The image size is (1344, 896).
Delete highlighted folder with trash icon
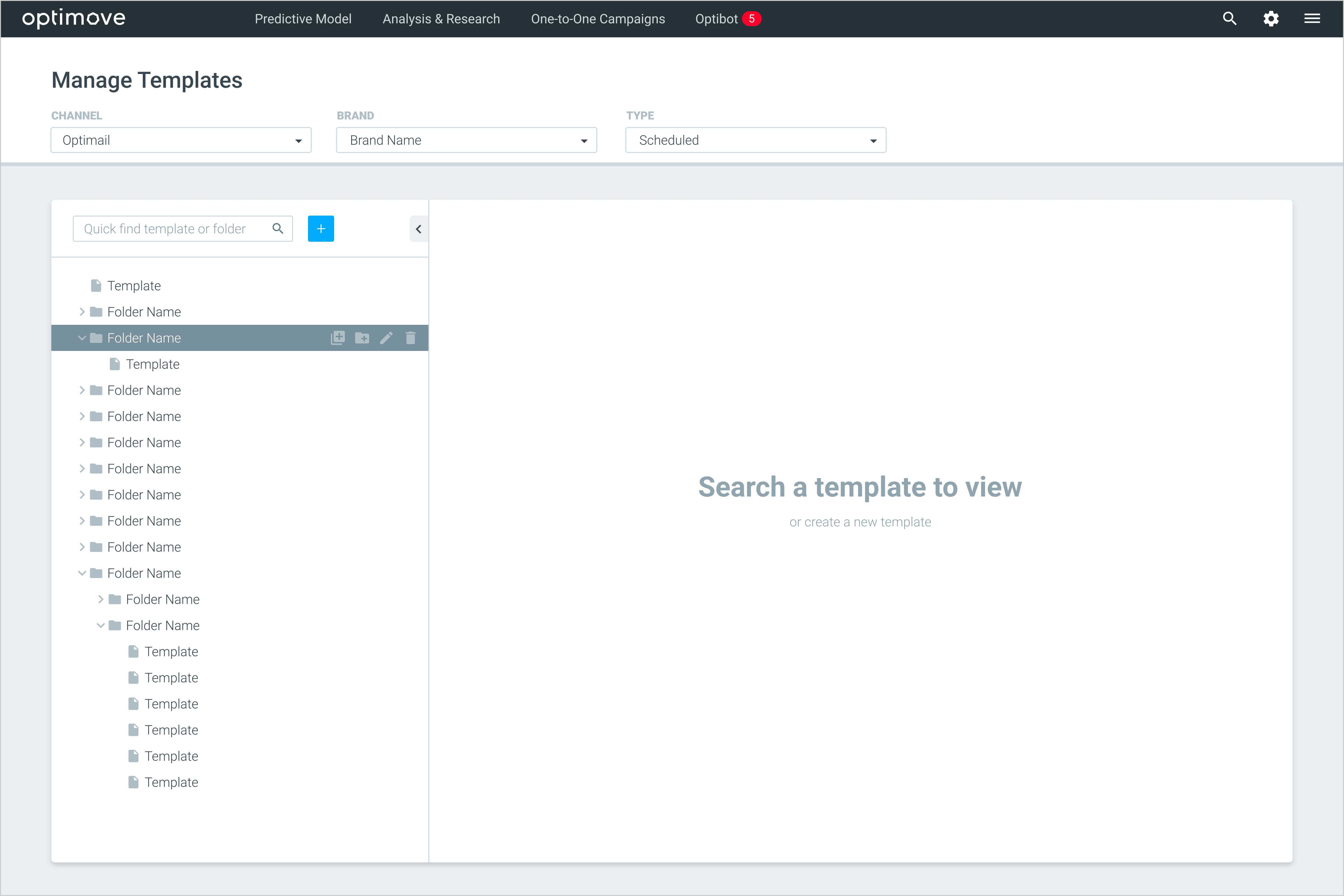pyautogui.click(x=410, y=338)
